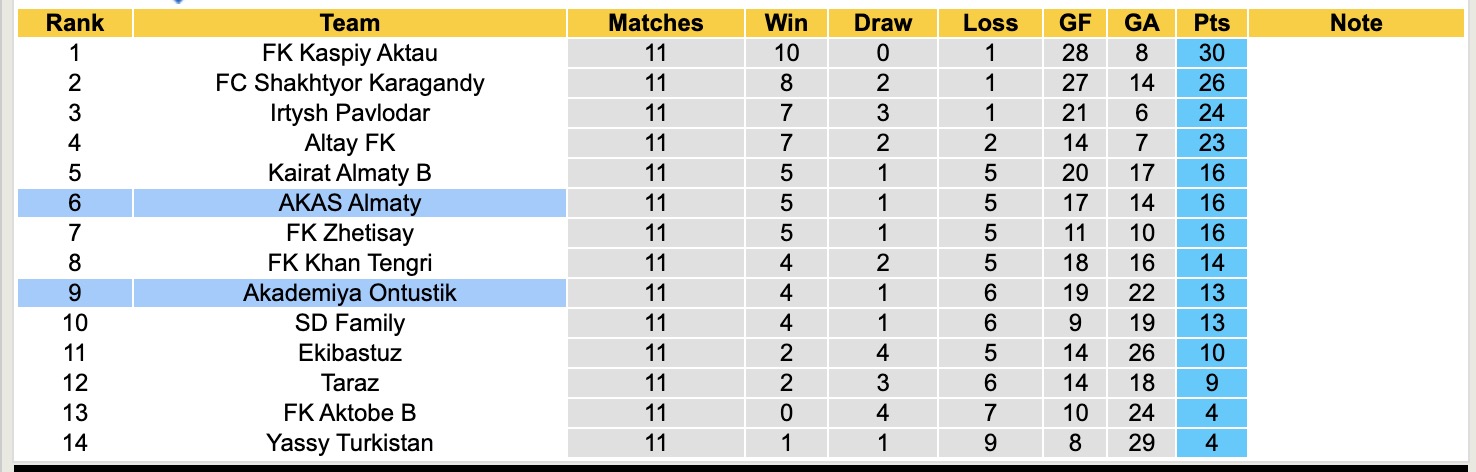Click the Altay FK team name
This screenshot has width=1476, height=472.
[x=349, y=143]
